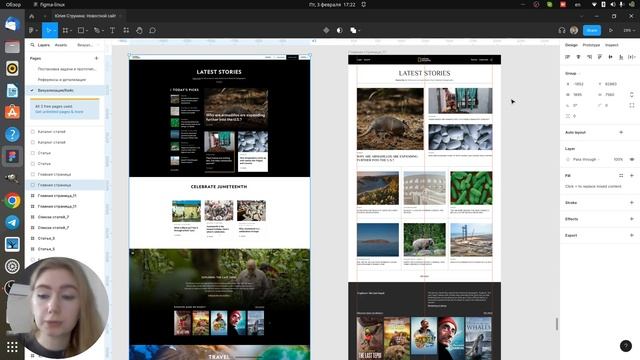This screenshot has width=640, height=360.
Task: Open the distribute spacing options icon
Action: pos(632,57)
